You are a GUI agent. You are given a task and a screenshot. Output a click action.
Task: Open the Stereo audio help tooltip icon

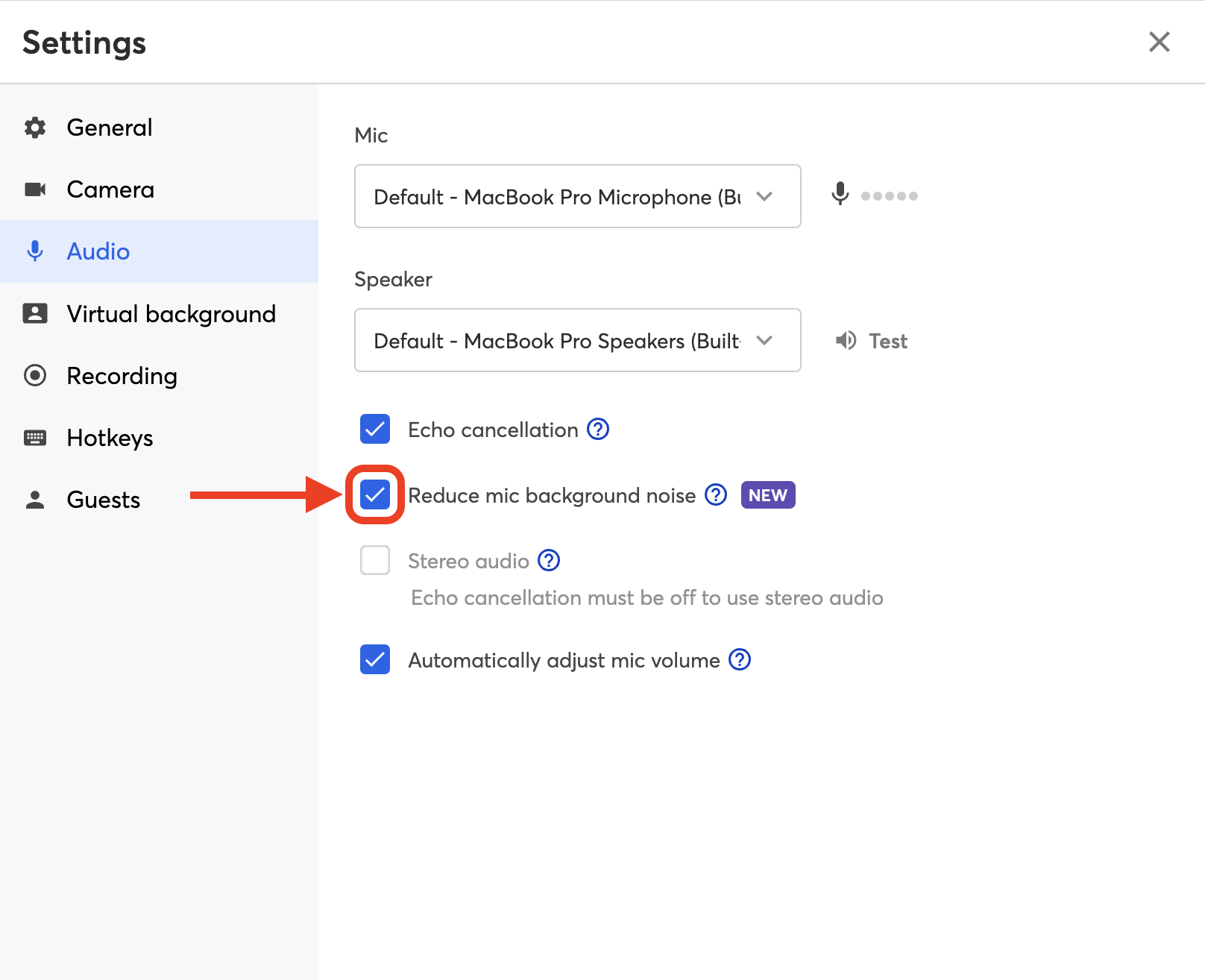coord(549,560)
